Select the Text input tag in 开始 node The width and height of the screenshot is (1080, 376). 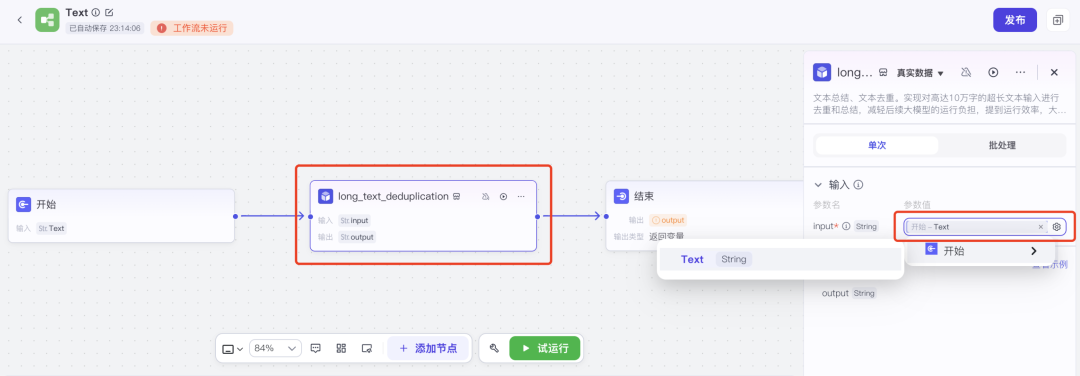[52, 229]
